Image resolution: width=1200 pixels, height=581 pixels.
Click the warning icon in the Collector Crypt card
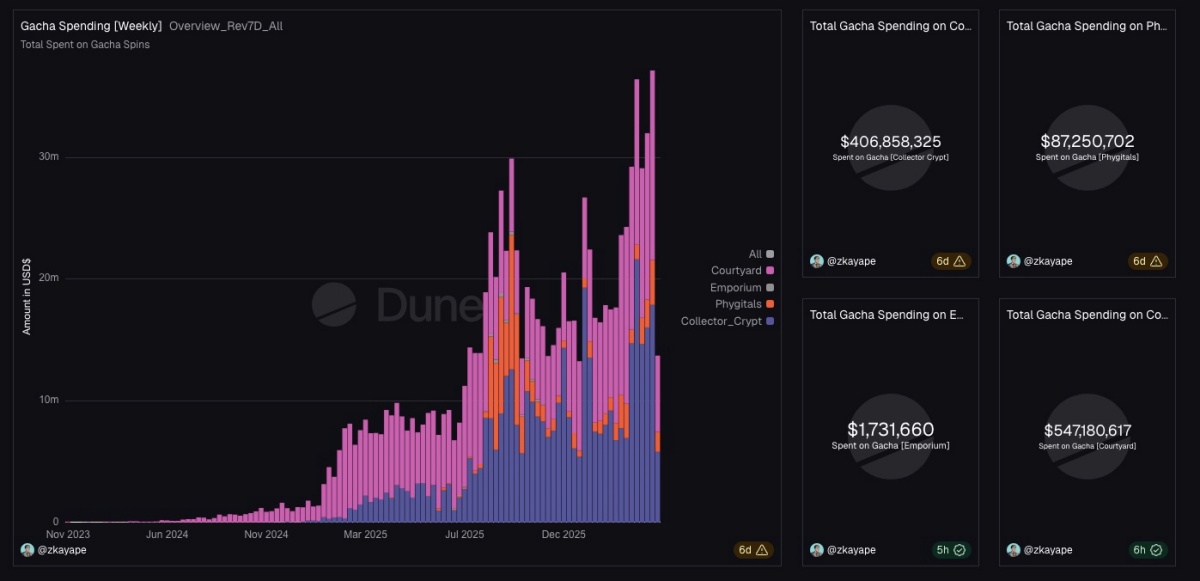[959, 261]
